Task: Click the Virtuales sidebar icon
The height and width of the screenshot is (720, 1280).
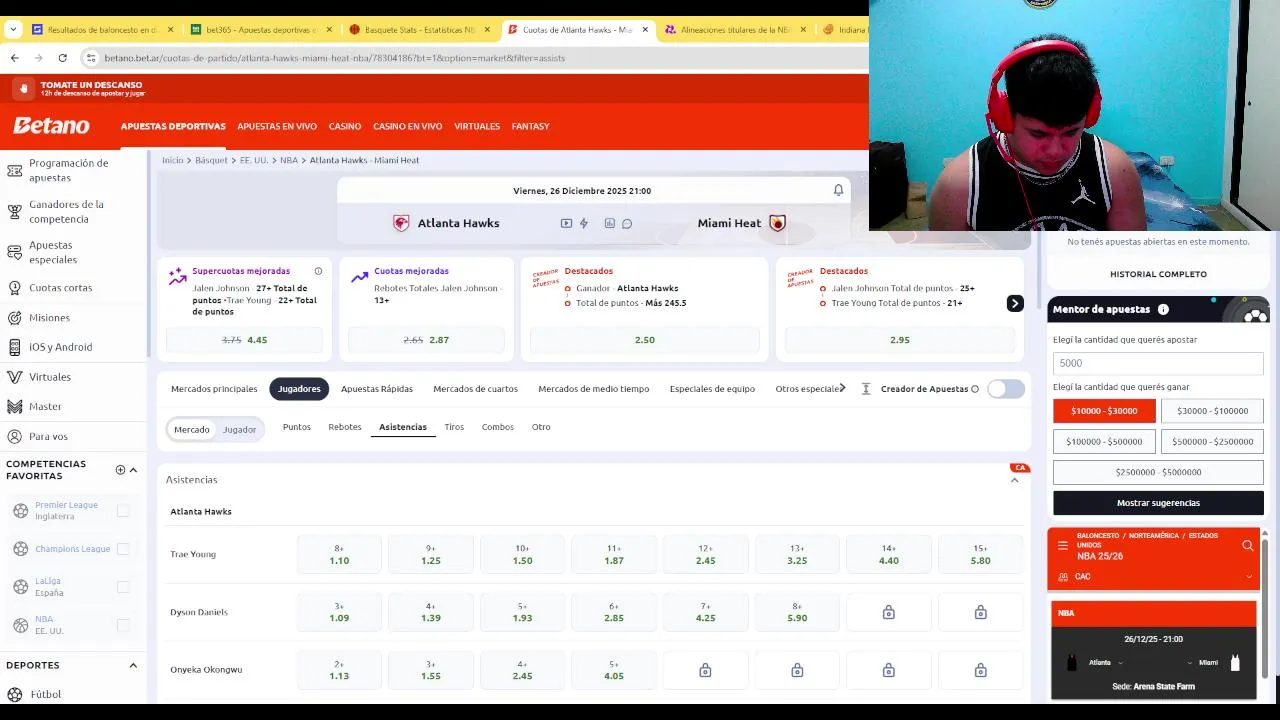Action: (14, 377)
